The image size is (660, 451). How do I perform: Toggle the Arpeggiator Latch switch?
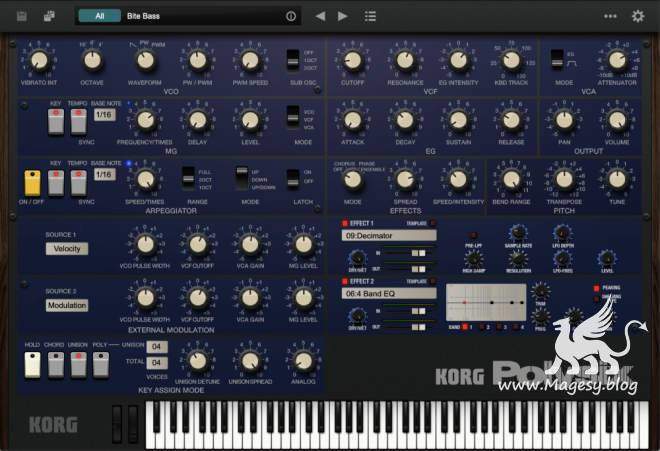pyautogui.click(x=293, y=179)
